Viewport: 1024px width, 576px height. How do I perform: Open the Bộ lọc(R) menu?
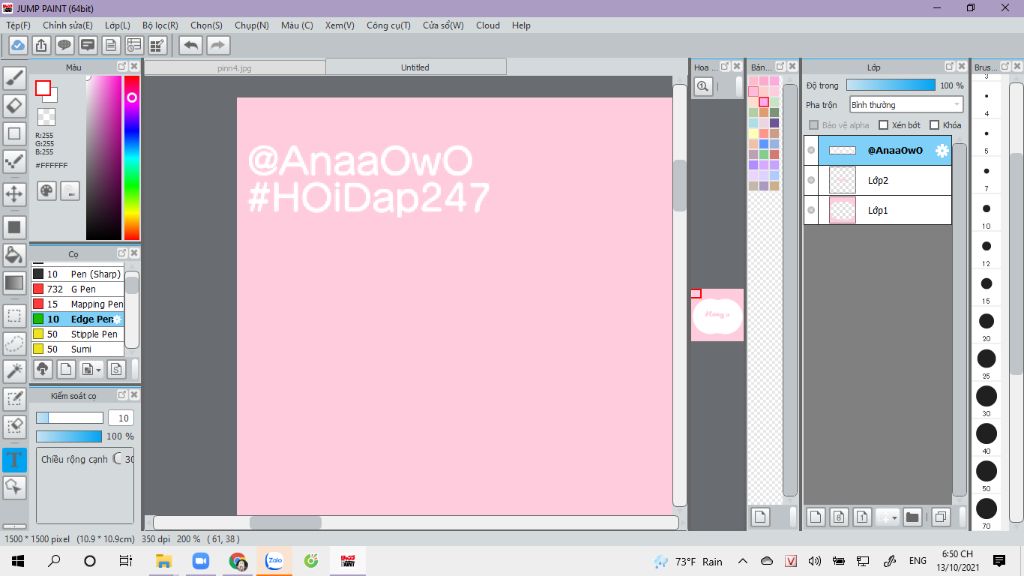[160, 25]
